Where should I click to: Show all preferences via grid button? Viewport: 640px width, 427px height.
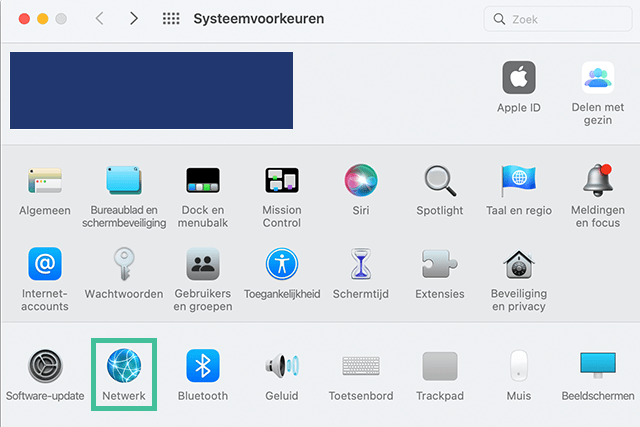171,18
